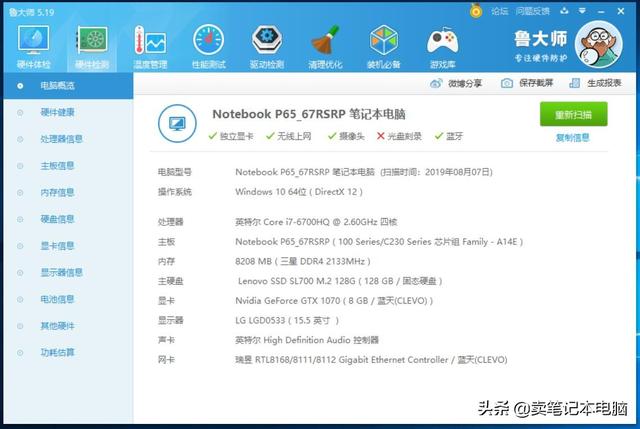Open the 硬件体检 hardware checkup icon
The width and height of the screenshot is (640, 429).
tap(33, 44)
